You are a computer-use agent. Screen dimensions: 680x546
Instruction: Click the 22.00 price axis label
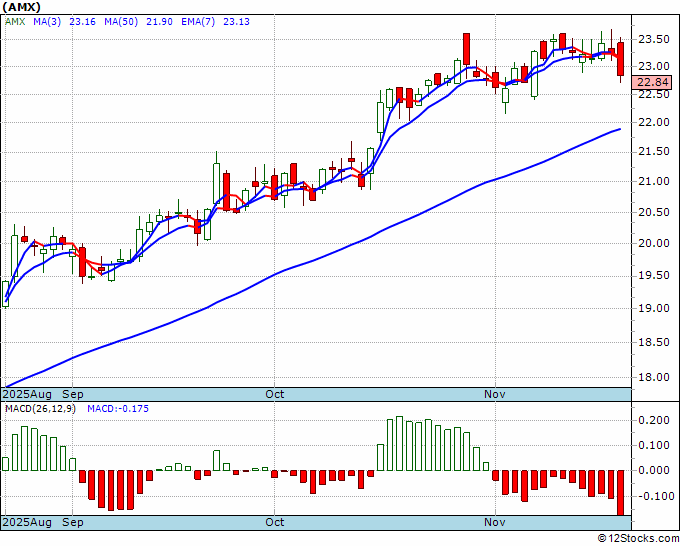point(654,123)
